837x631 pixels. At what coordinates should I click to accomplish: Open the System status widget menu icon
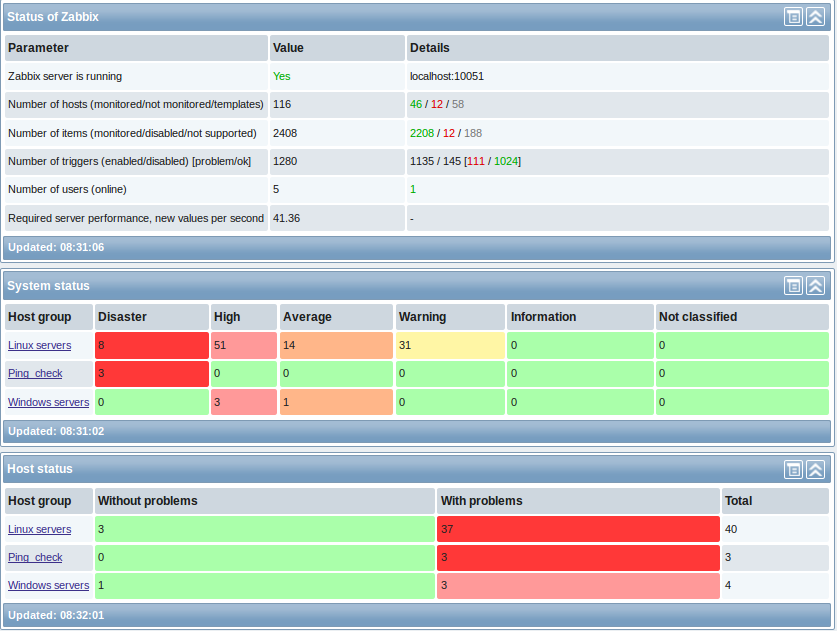click(793, 286)
